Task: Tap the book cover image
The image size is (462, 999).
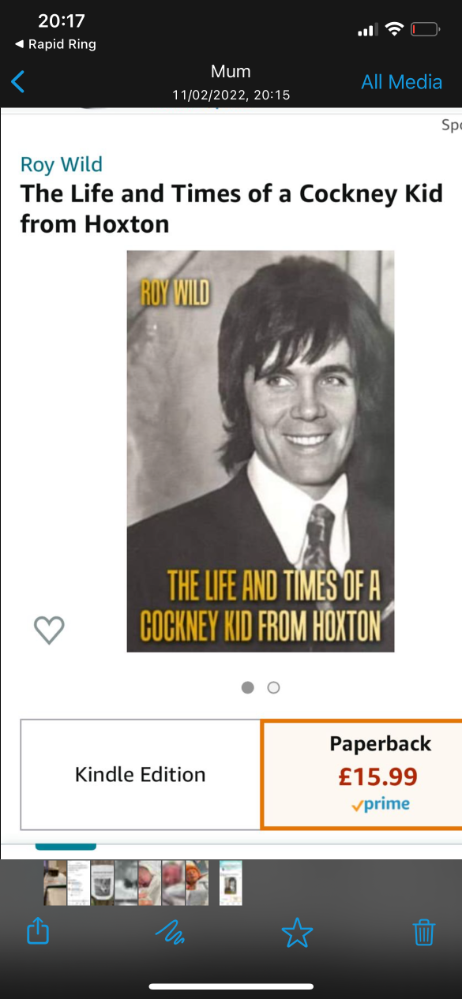Action: (x=260, y=451)
